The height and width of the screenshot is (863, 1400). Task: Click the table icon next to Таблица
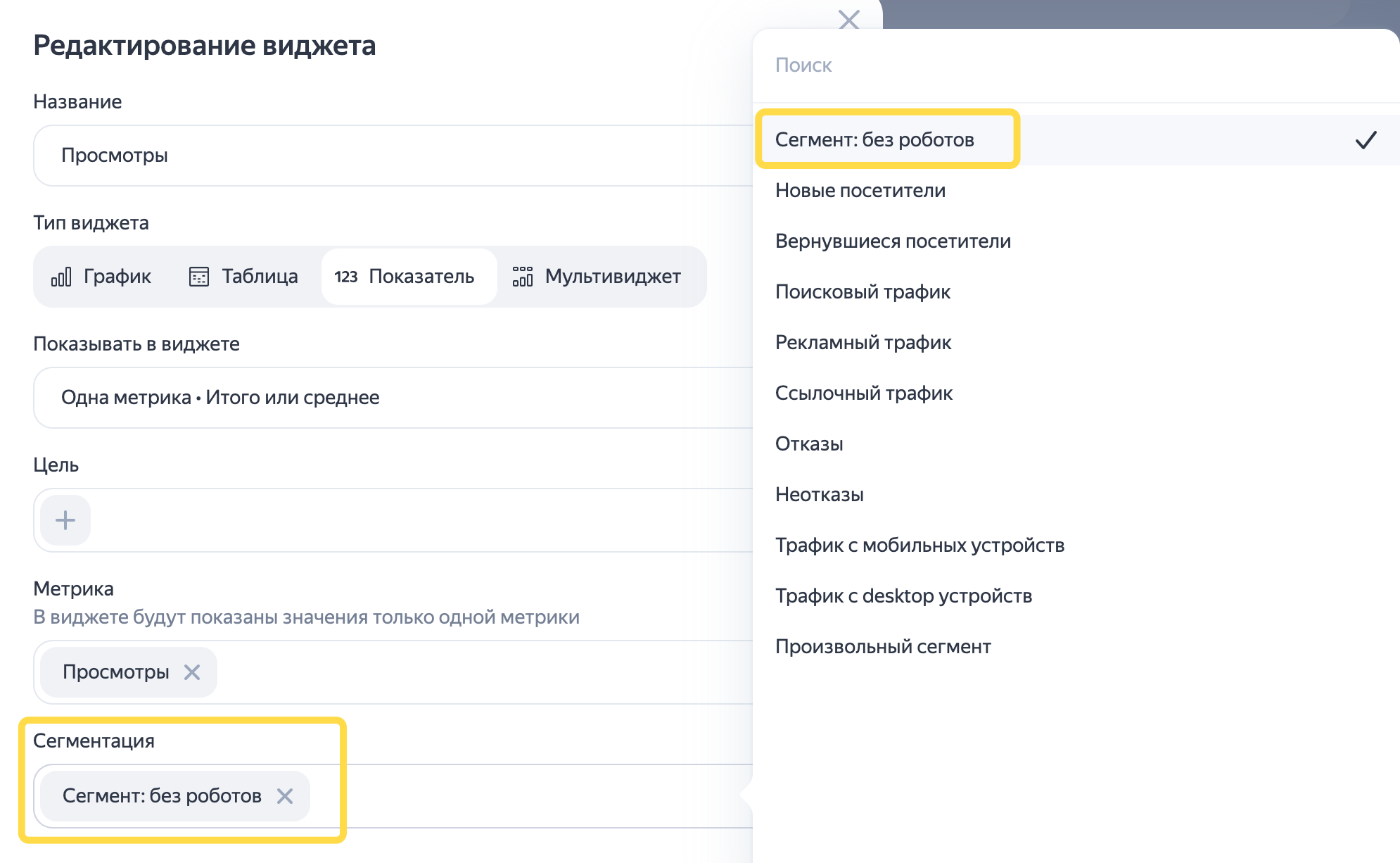[x=198, y=276]
